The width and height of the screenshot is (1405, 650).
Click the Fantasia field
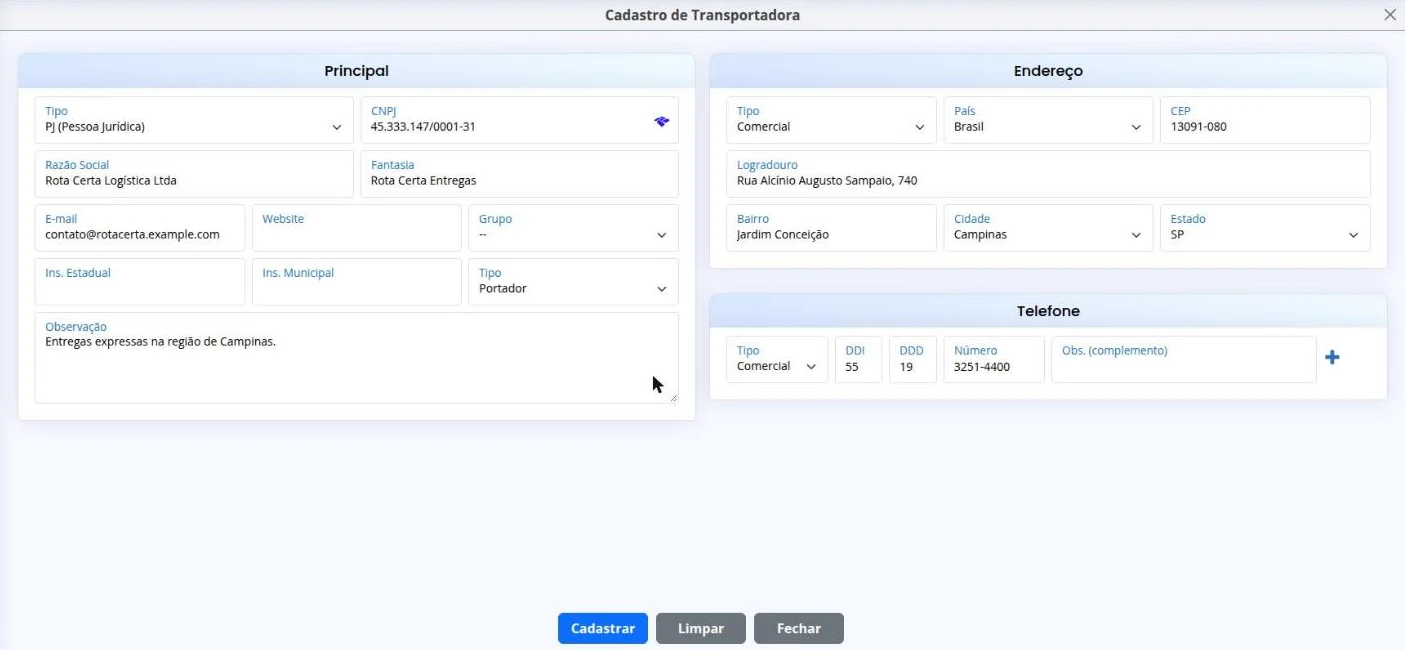pos(519,174)
